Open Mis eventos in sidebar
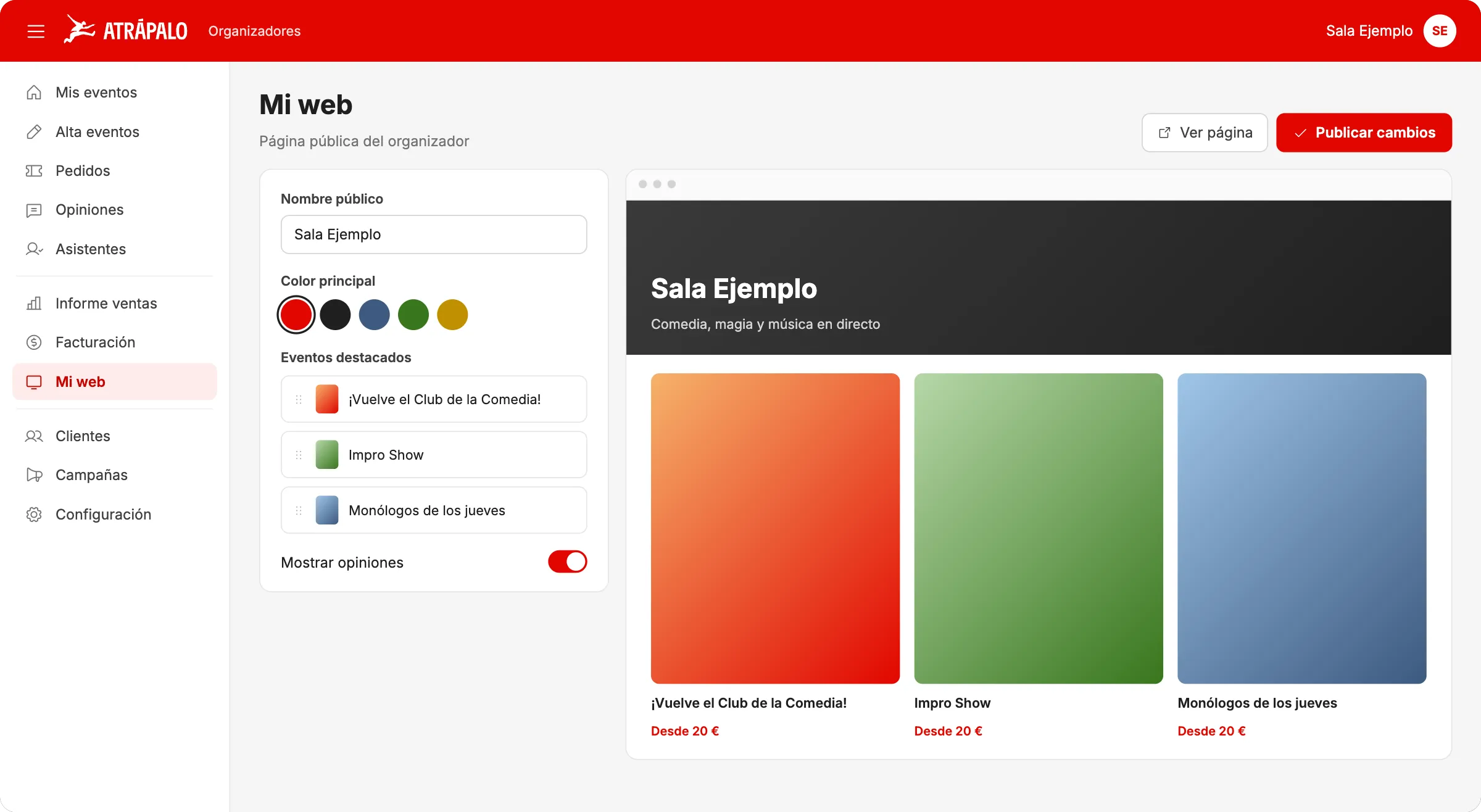 pos(115,93)
